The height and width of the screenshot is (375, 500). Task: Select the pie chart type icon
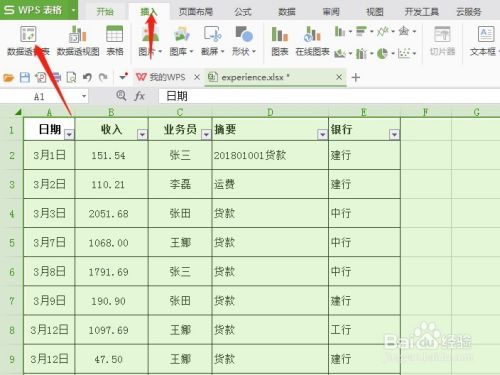coord(382,53)
